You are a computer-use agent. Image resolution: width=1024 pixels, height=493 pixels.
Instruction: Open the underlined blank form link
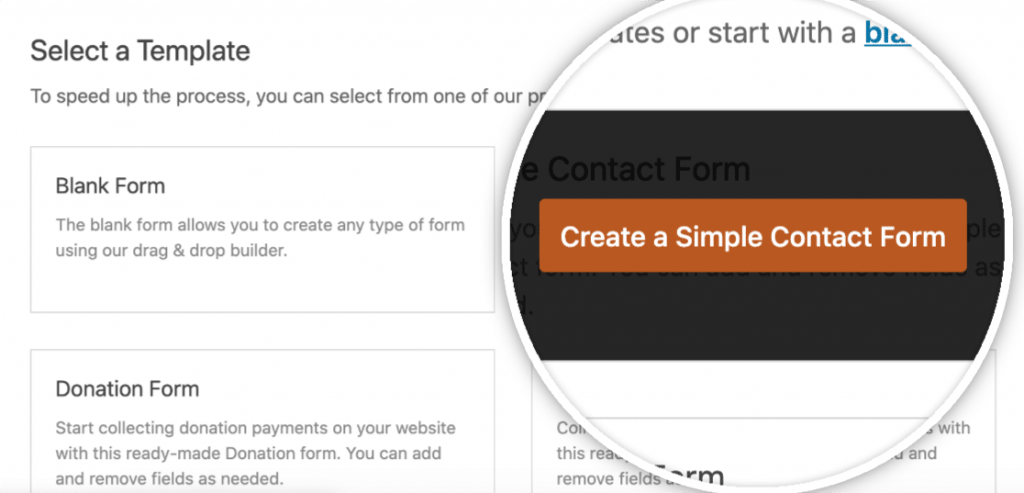(887, 32)
